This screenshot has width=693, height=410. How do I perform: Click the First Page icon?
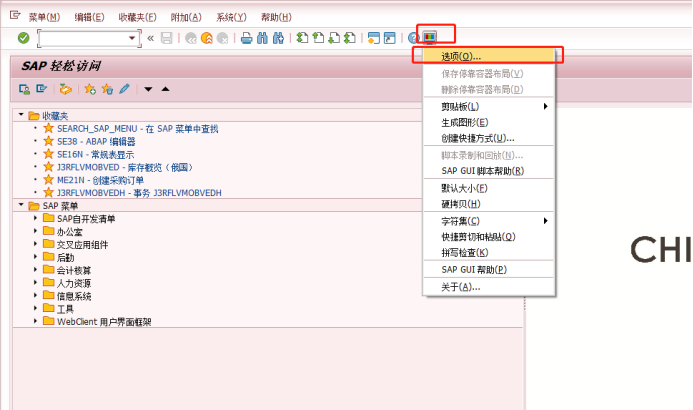(302, 38)
